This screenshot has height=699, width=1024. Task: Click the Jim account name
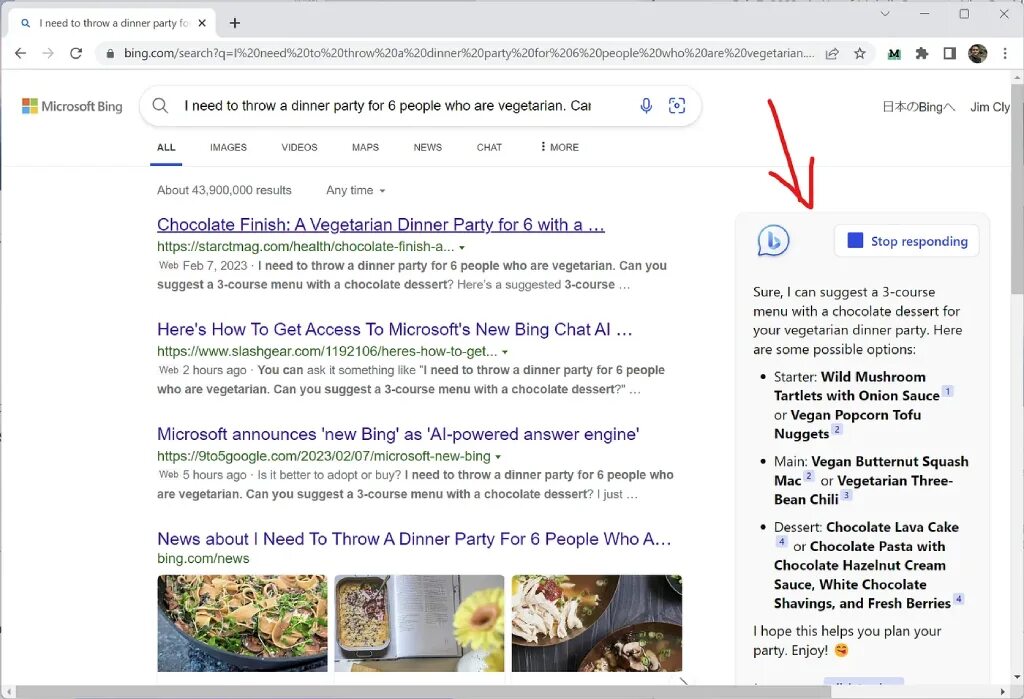coord(990,106)
